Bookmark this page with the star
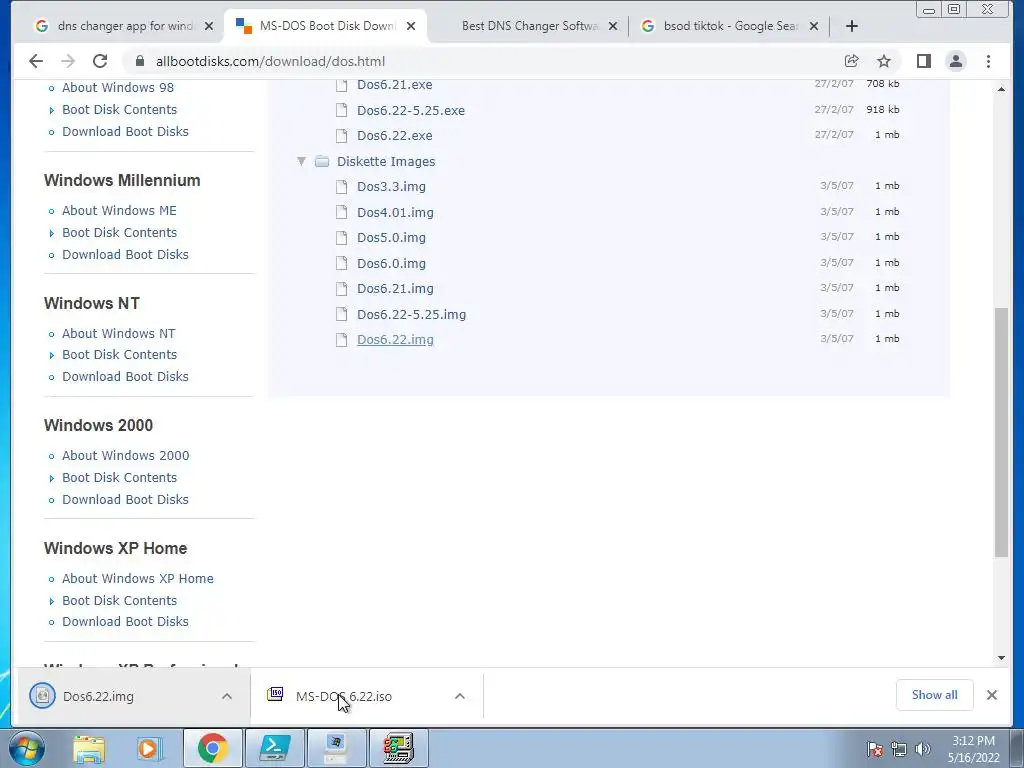This screenshot has width=1024, height=768. 884,61
